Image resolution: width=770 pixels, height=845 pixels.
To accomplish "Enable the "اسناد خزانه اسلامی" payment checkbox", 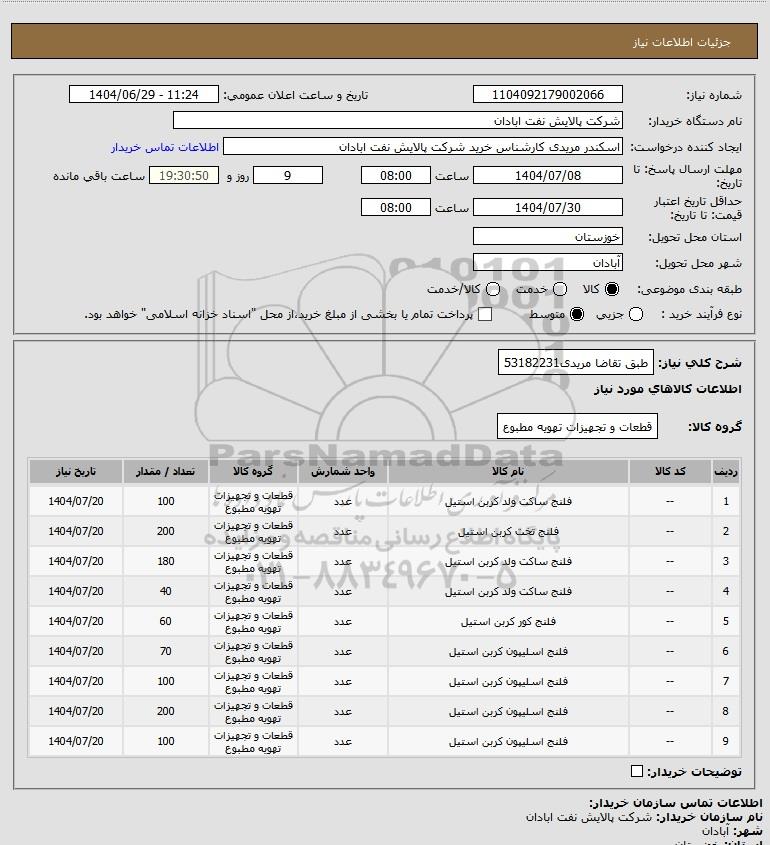I will (485, 315).
